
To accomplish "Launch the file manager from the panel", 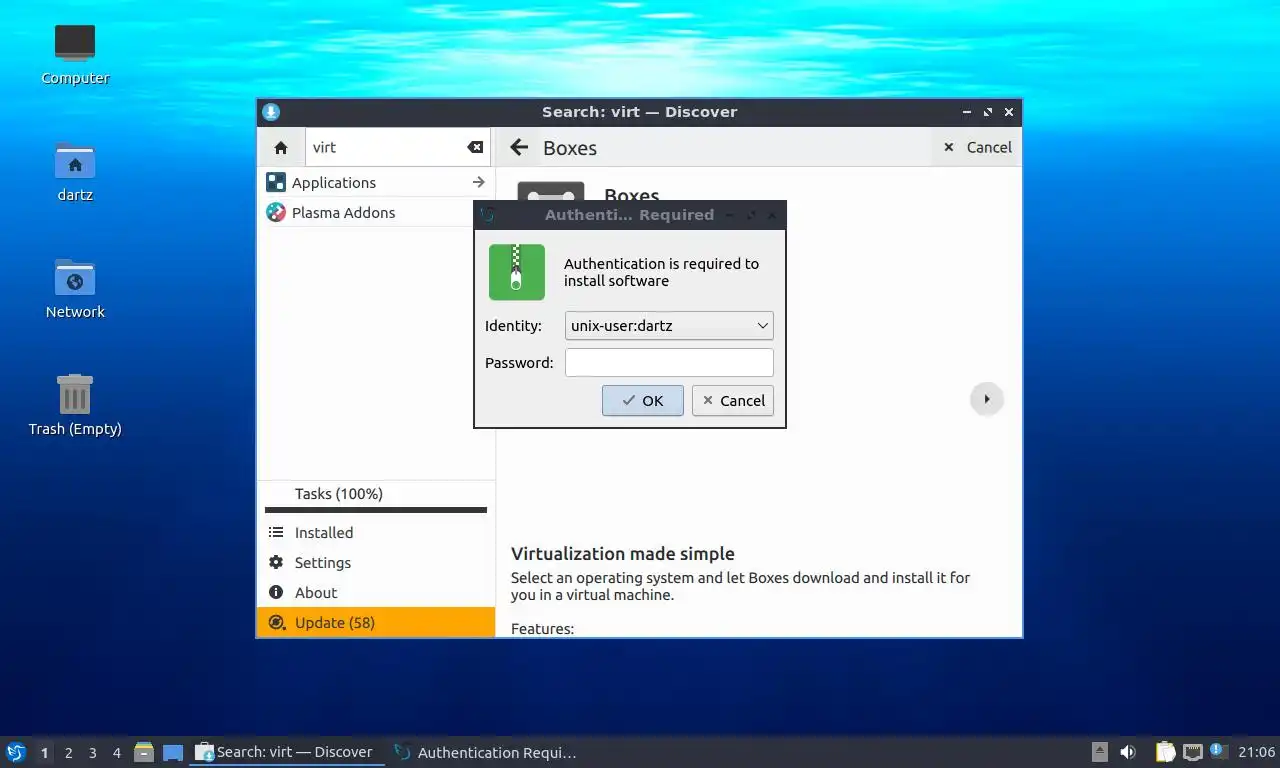I will coord(144,752).
